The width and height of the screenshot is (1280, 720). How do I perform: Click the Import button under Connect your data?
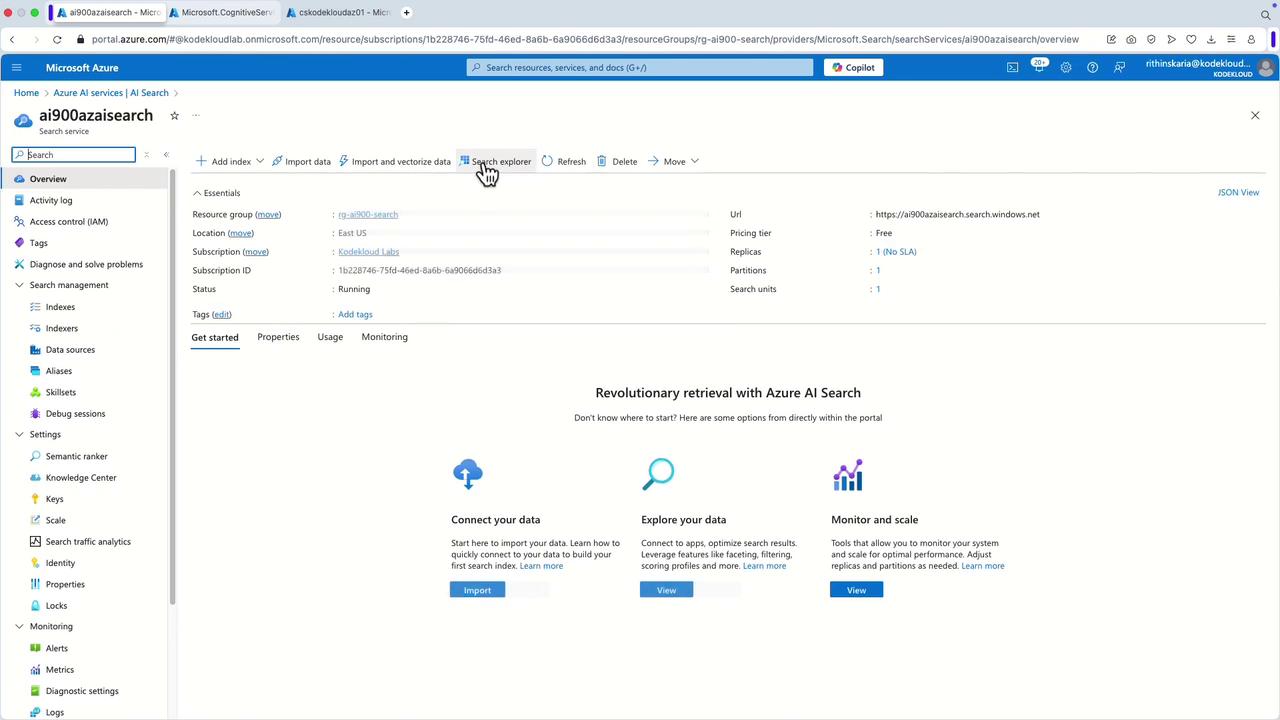point(477,590)
